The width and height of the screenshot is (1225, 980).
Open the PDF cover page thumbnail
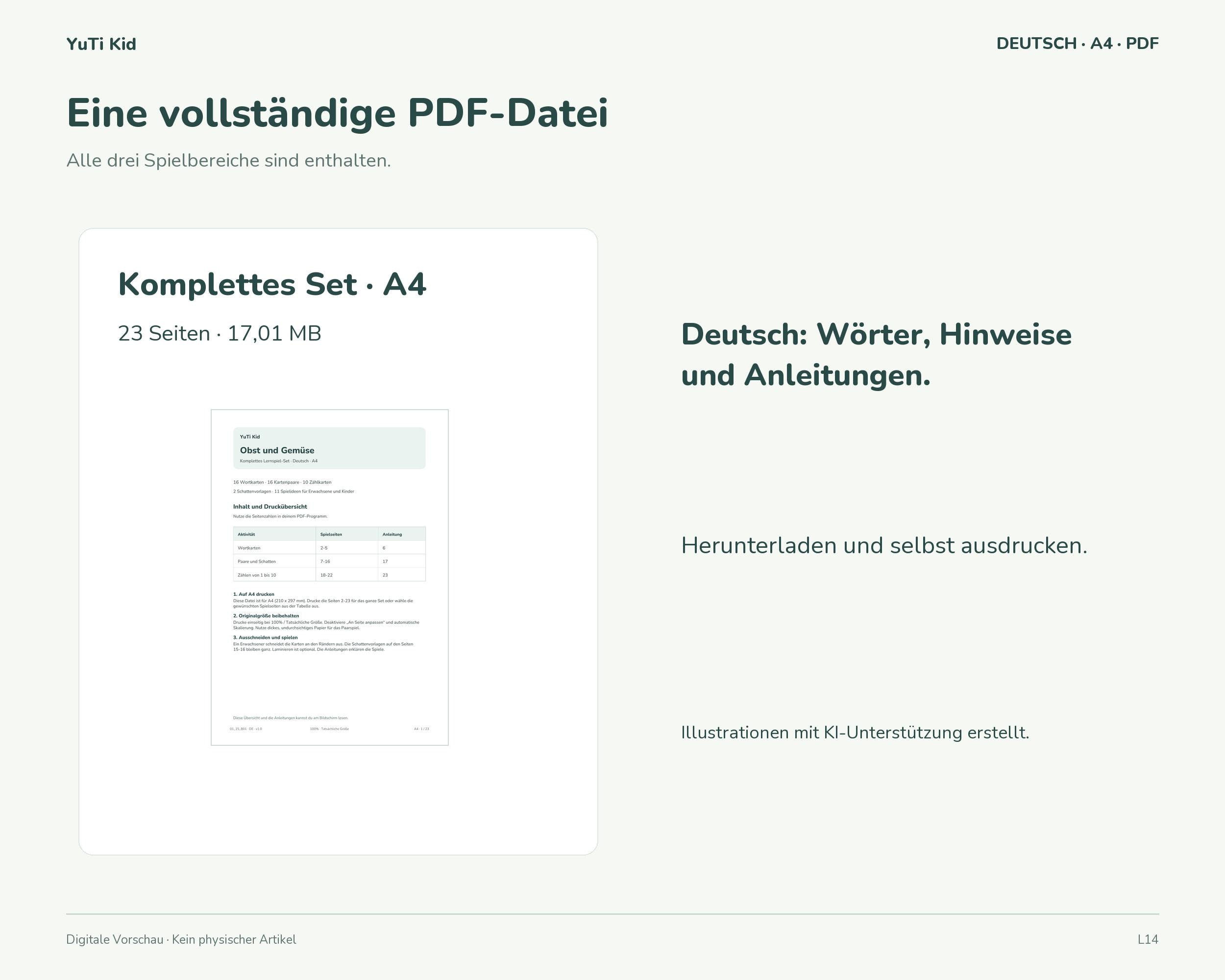coord(330,577)
